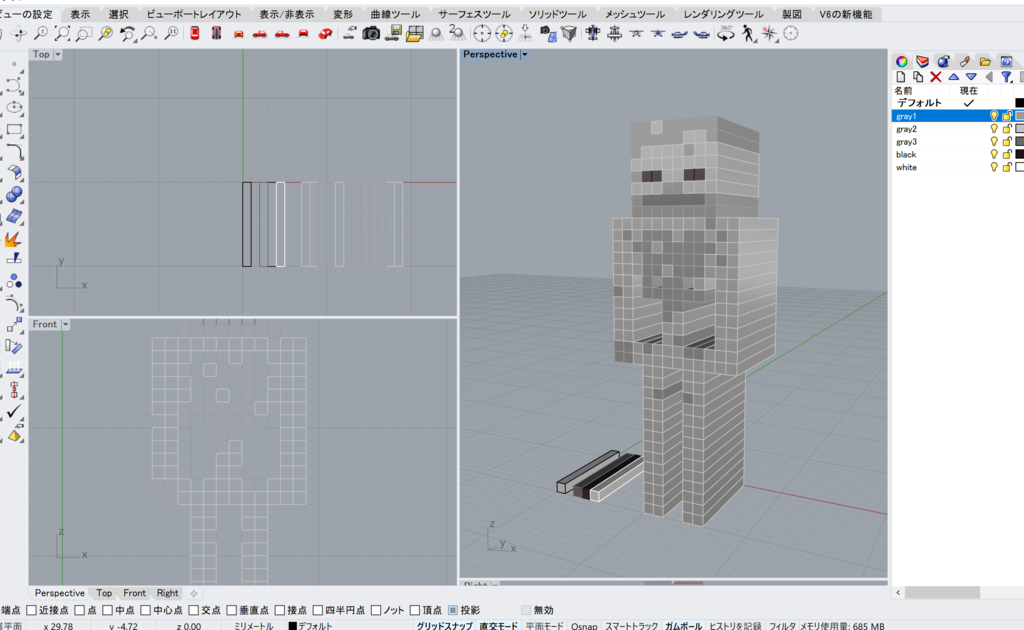Click the ミリメートル units status entry

[253, 625]
